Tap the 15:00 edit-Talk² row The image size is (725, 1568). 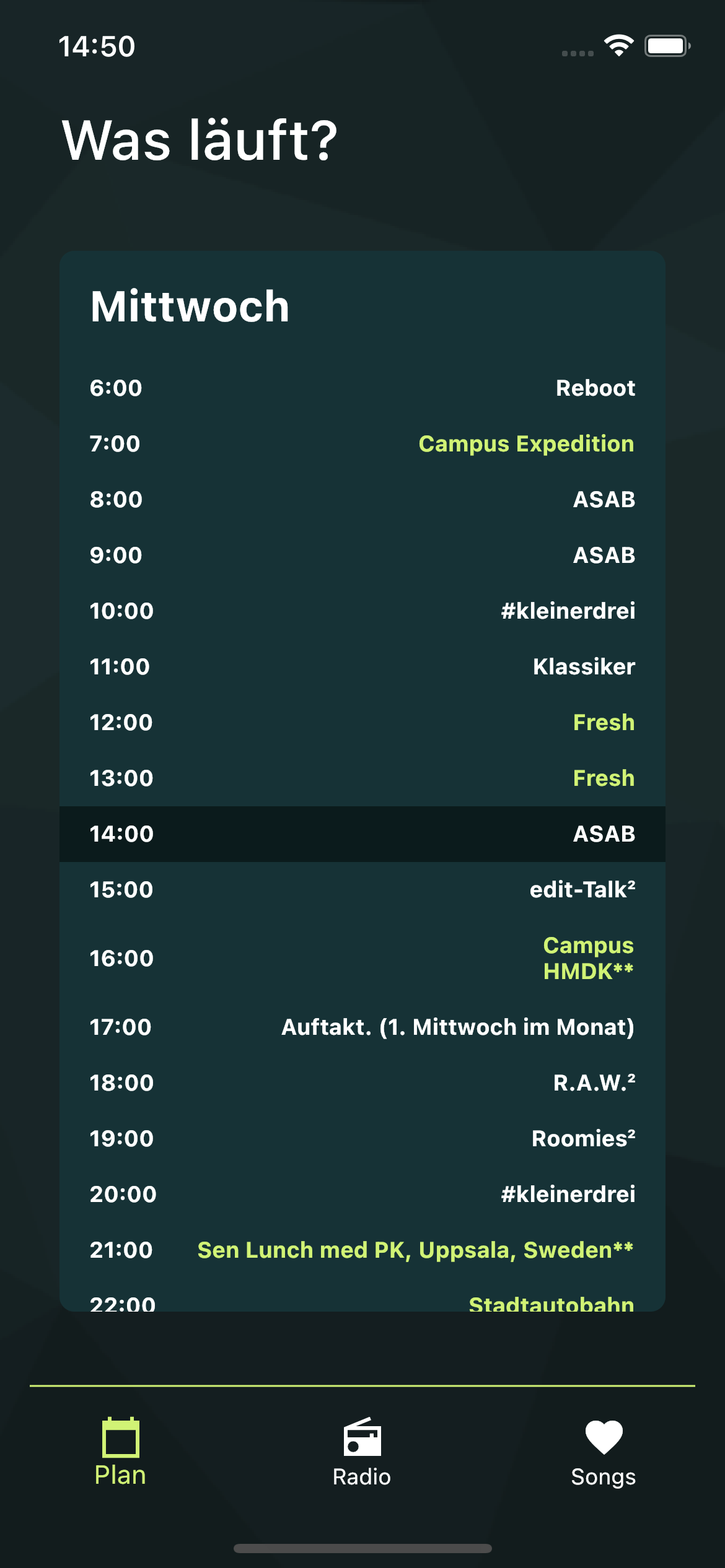(362, 890)
